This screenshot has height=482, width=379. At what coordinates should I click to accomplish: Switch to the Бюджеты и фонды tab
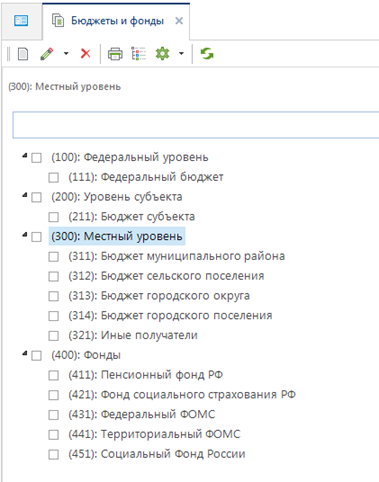coord(117,21)
